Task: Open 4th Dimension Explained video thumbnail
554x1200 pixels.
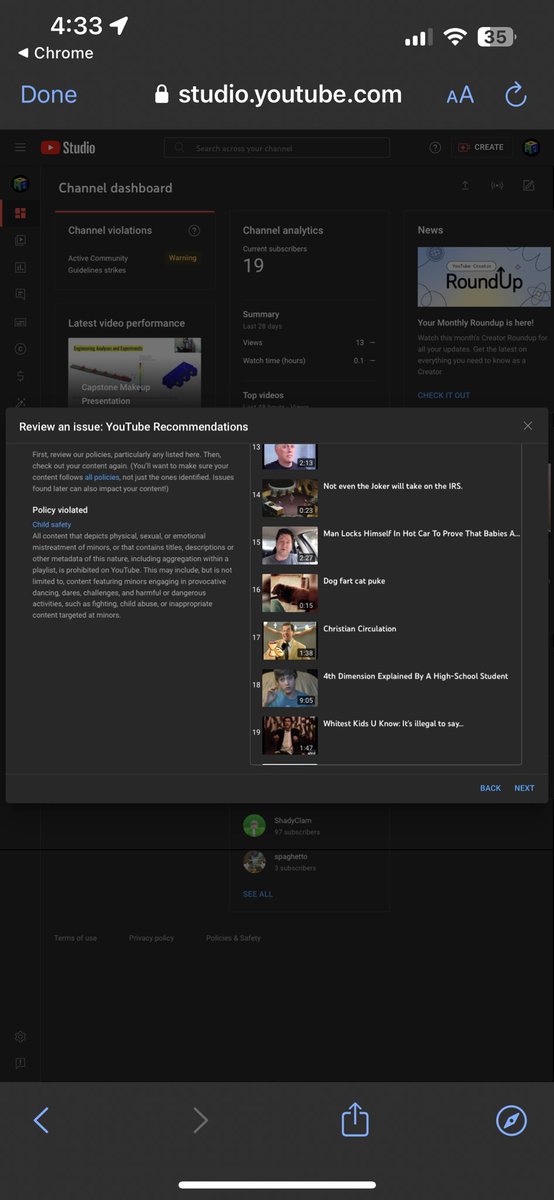Action: pyautogui.click(x=290, y=687)
